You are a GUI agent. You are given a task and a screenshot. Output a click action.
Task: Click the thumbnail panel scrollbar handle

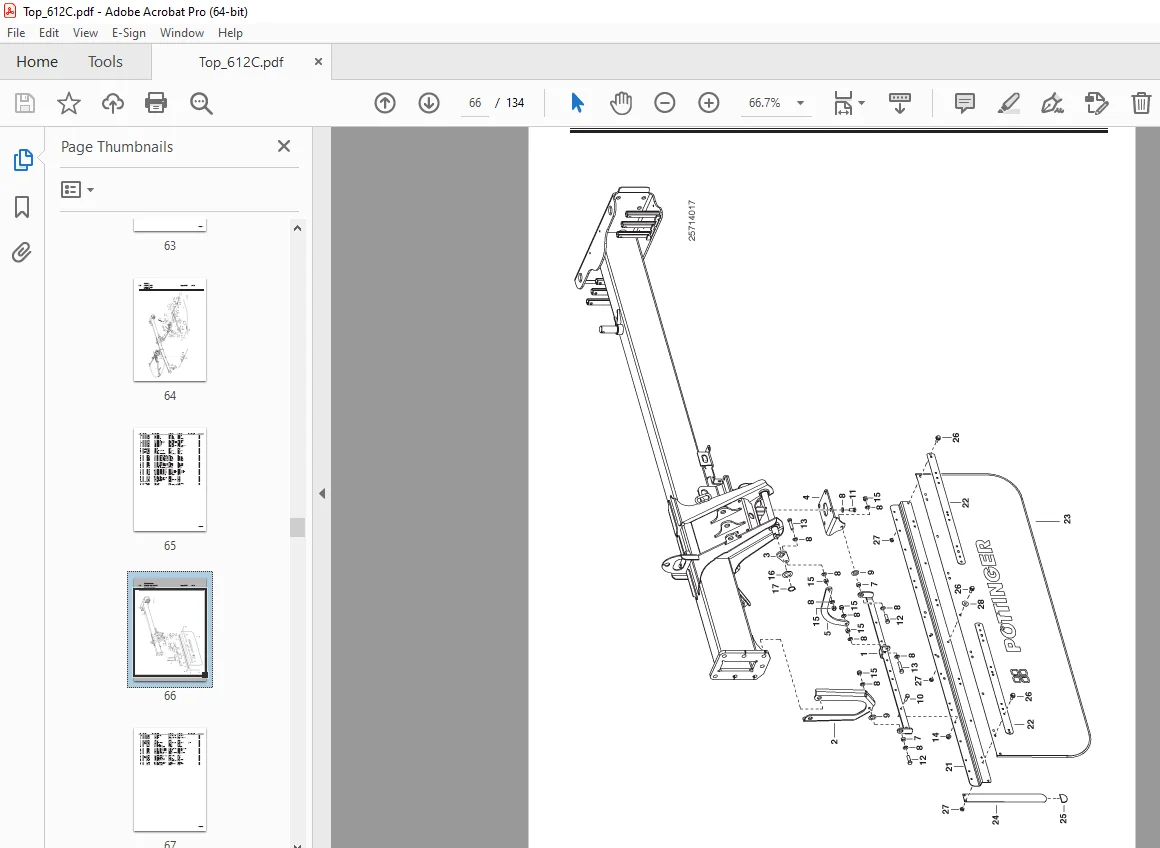[297, 527]
